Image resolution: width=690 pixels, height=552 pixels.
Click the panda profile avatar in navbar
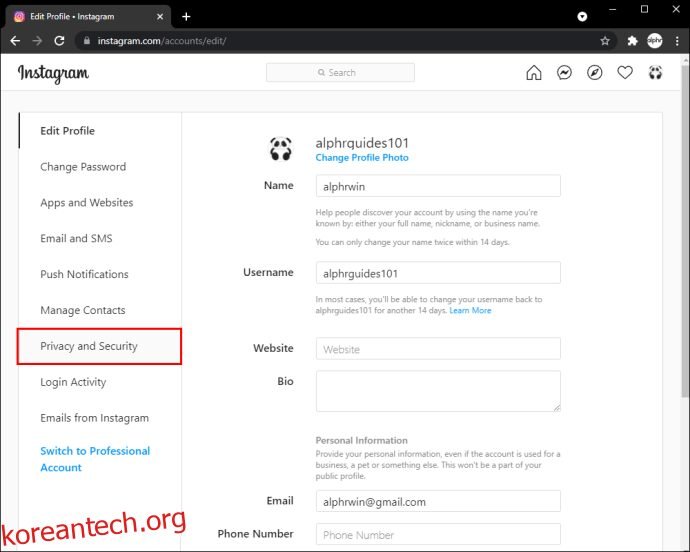tap(655, 73)
